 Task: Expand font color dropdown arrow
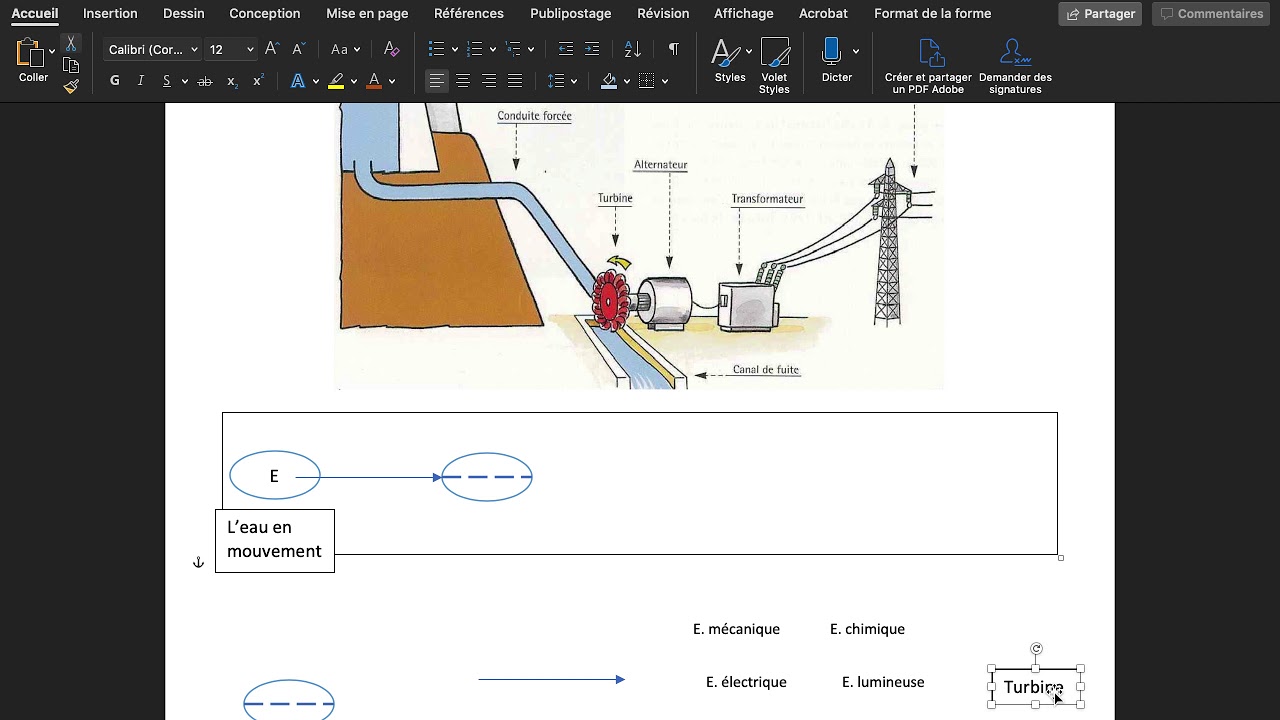point(392,81)
